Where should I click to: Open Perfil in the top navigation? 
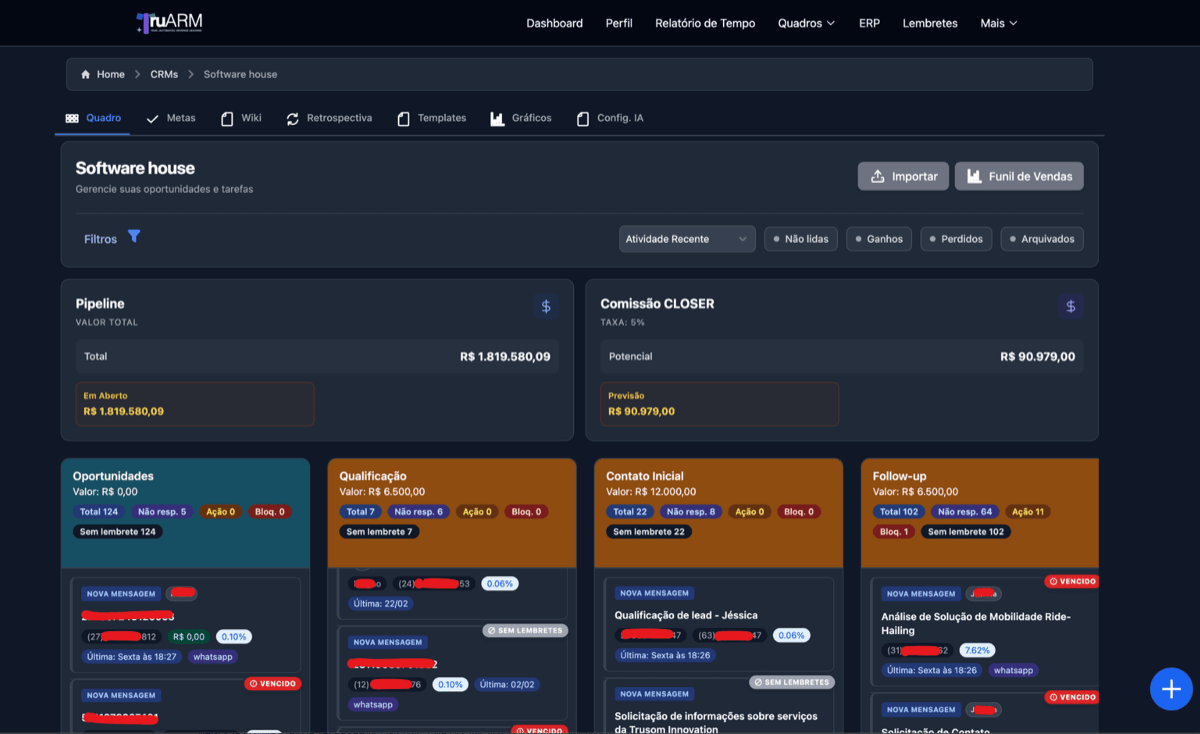(x=619, y=23)
